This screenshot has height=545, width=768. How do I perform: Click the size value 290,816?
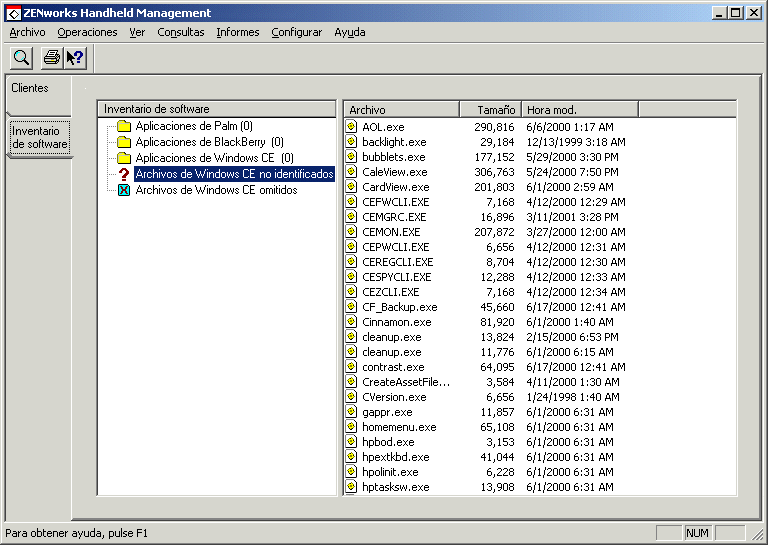[x=494, y=127]
